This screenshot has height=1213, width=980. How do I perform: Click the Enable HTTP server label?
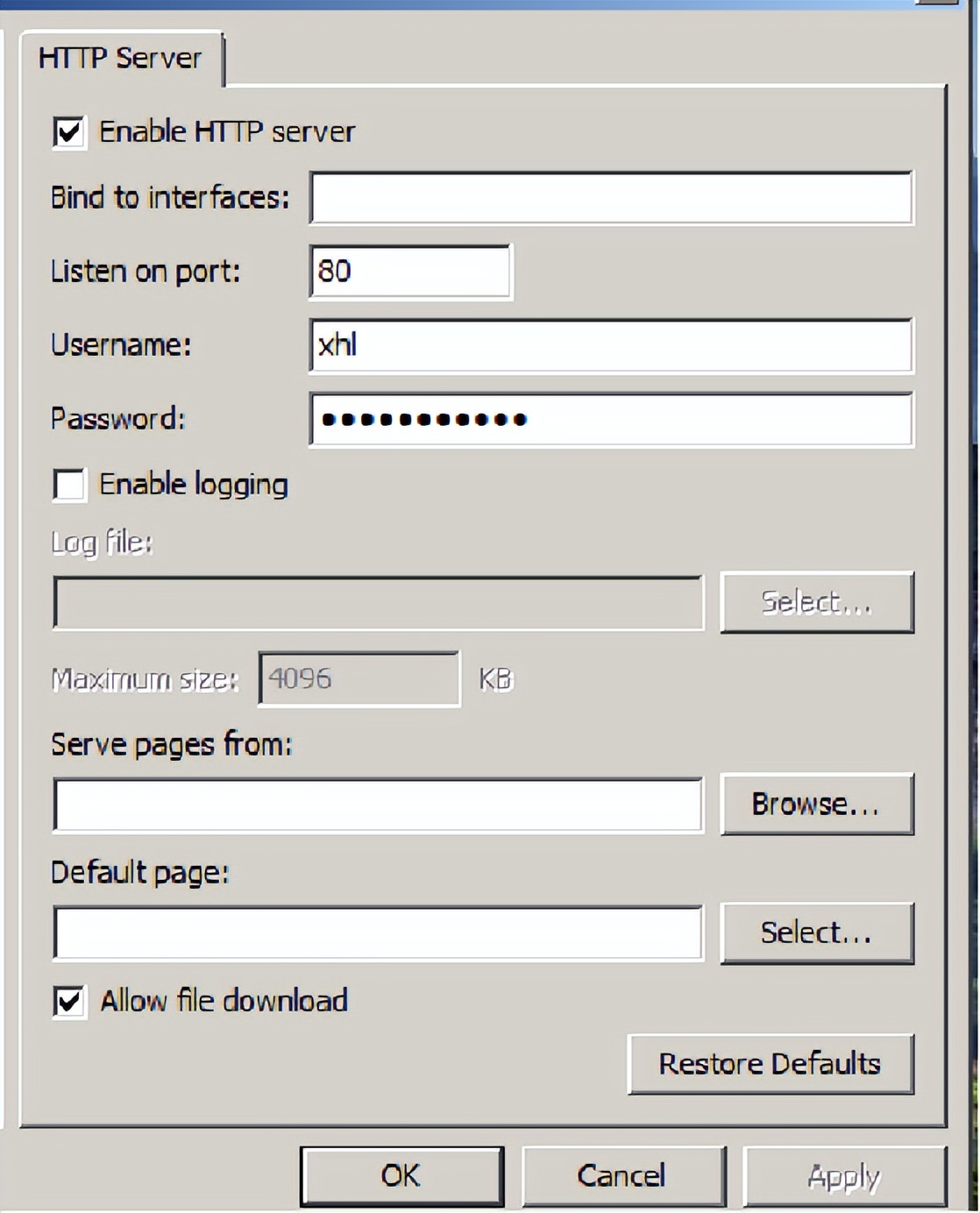click(227, 132)
